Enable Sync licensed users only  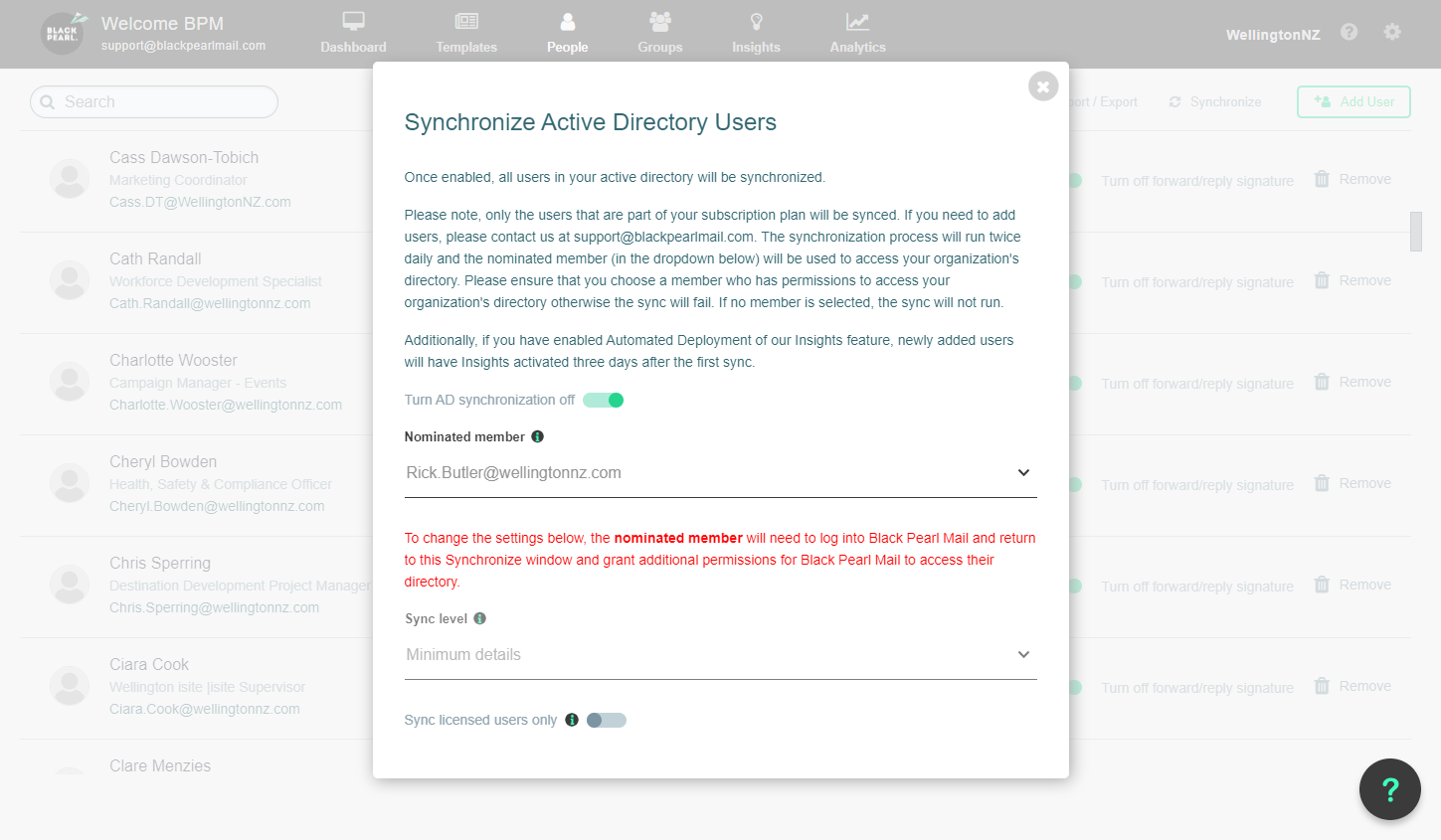[x=606, y=720]
